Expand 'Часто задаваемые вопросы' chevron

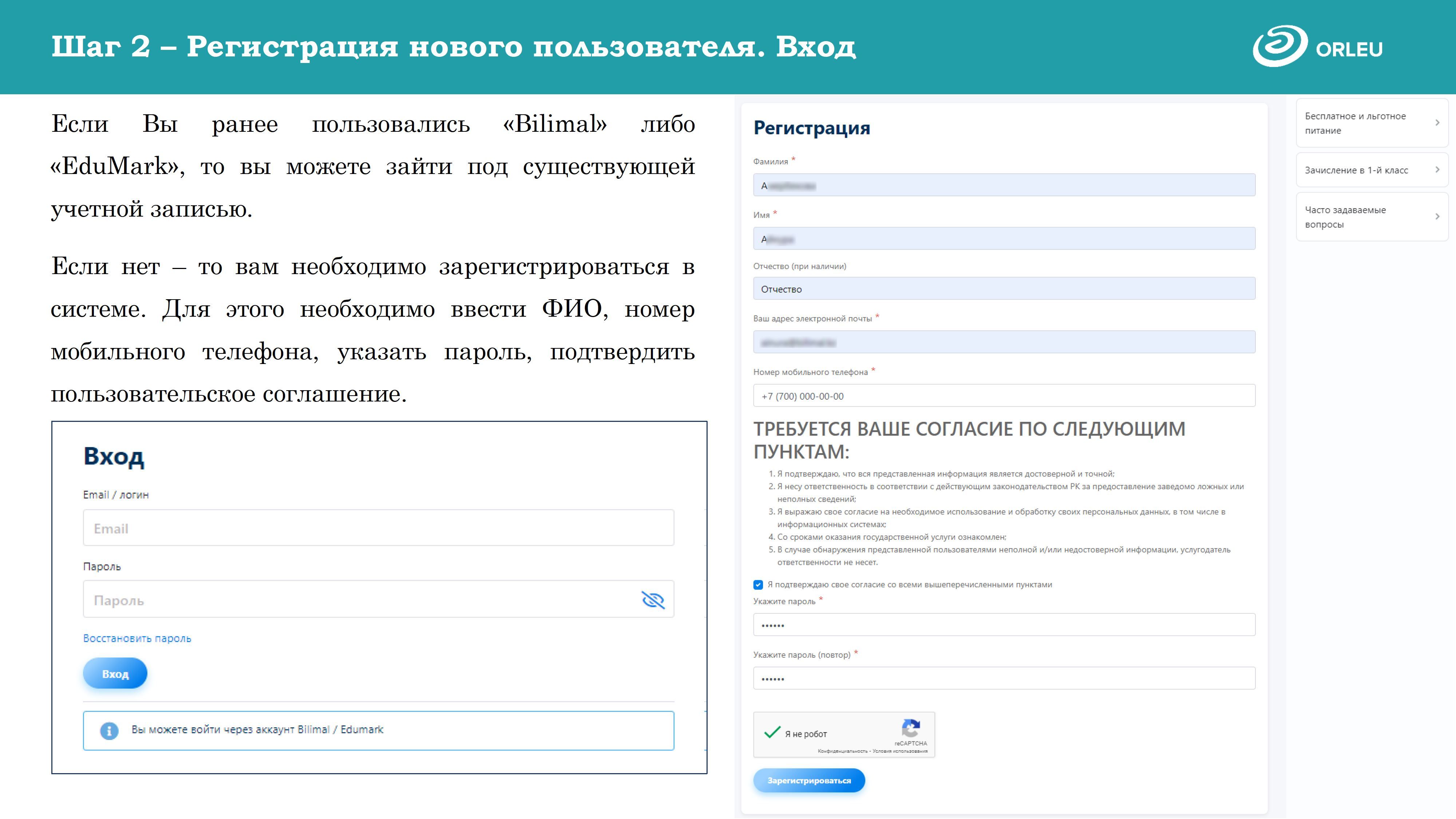tap(1437, 217)
